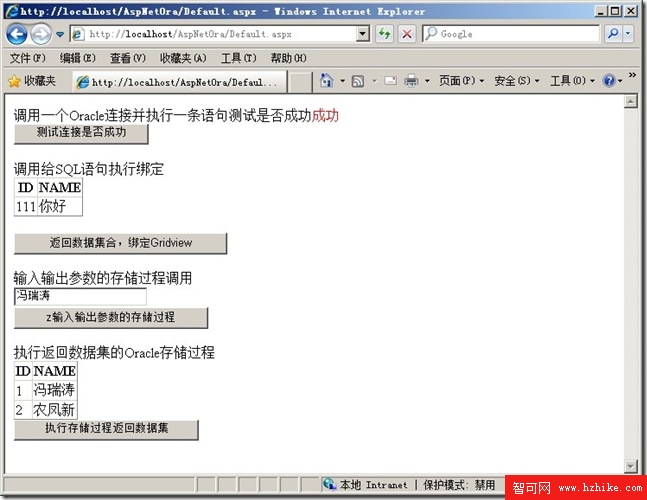Click the Read Mail icon

point(390,80)
